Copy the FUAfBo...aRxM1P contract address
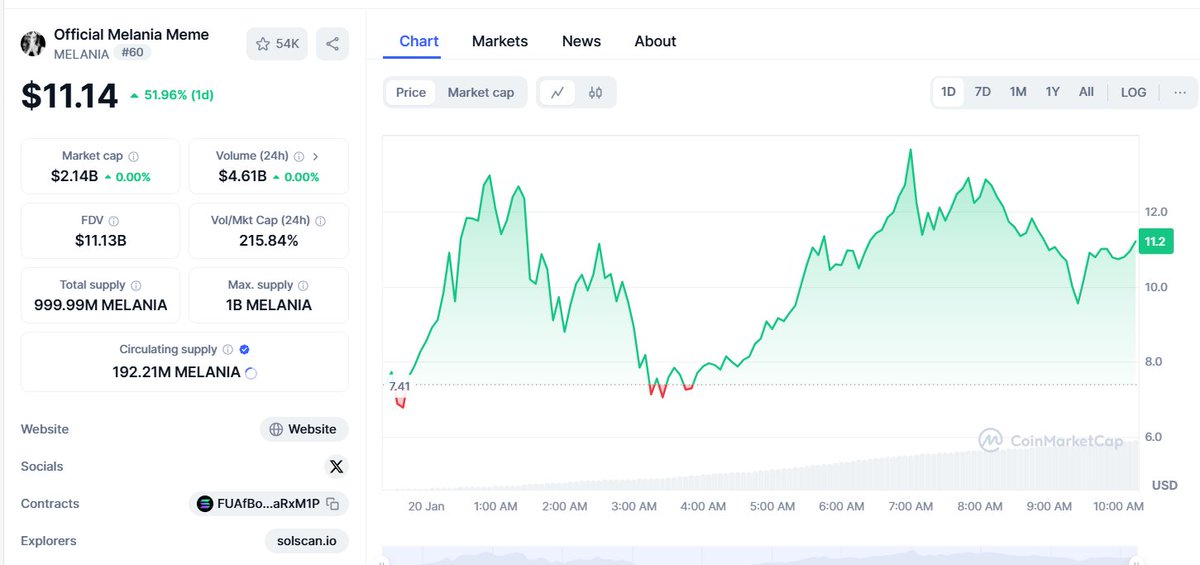Screen dimensions: 1200x565 333,504
